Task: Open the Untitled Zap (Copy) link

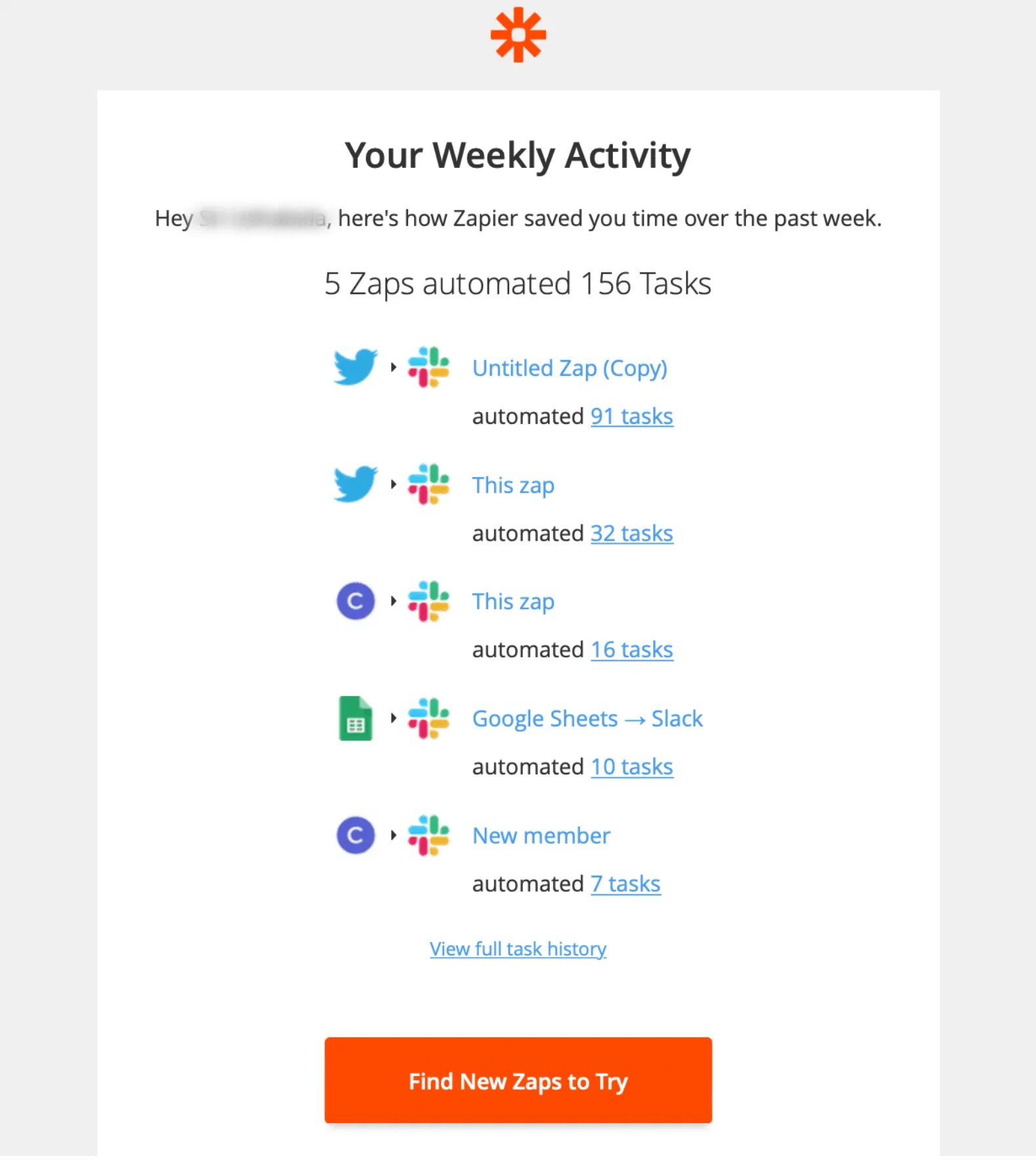Action: coord(570,368)
